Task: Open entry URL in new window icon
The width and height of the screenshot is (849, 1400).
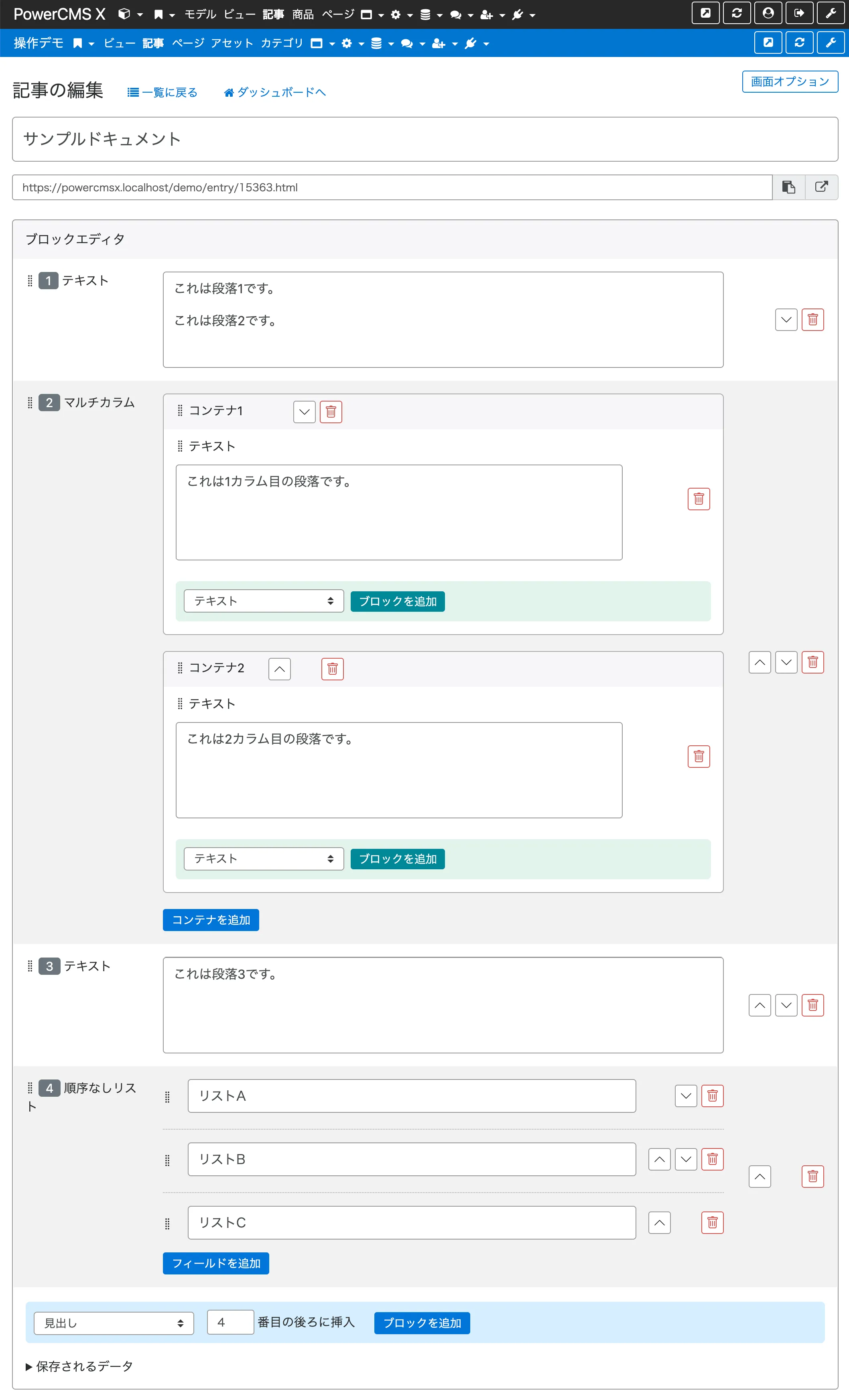Action: click(821, 187)
